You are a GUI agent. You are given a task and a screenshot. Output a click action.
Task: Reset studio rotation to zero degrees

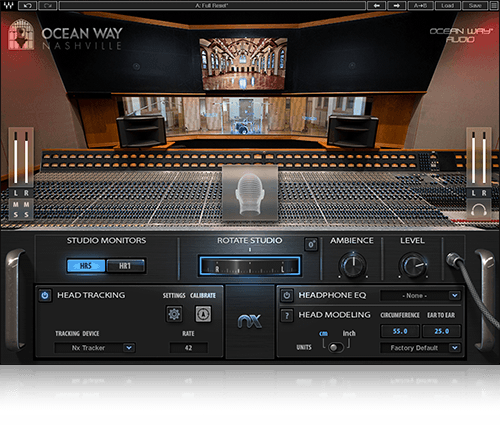pyautogui.click(x=311, y=244)
